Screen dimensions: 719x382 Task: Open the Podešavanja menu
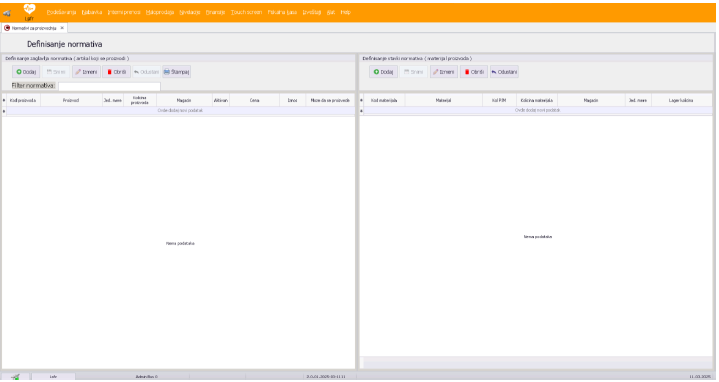click(61, 12)
